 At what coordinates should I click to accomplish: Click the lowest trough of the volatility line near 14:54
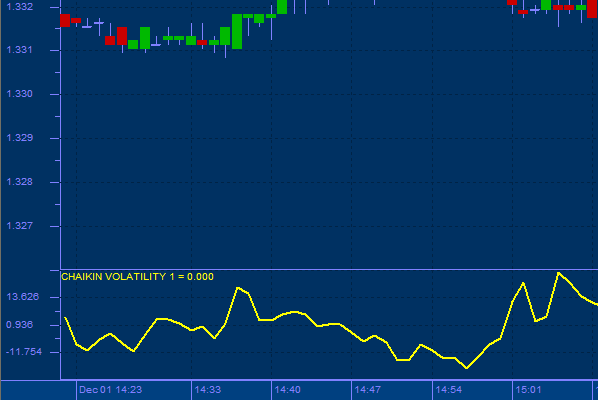pyautogui.click(x=467, y=368)
